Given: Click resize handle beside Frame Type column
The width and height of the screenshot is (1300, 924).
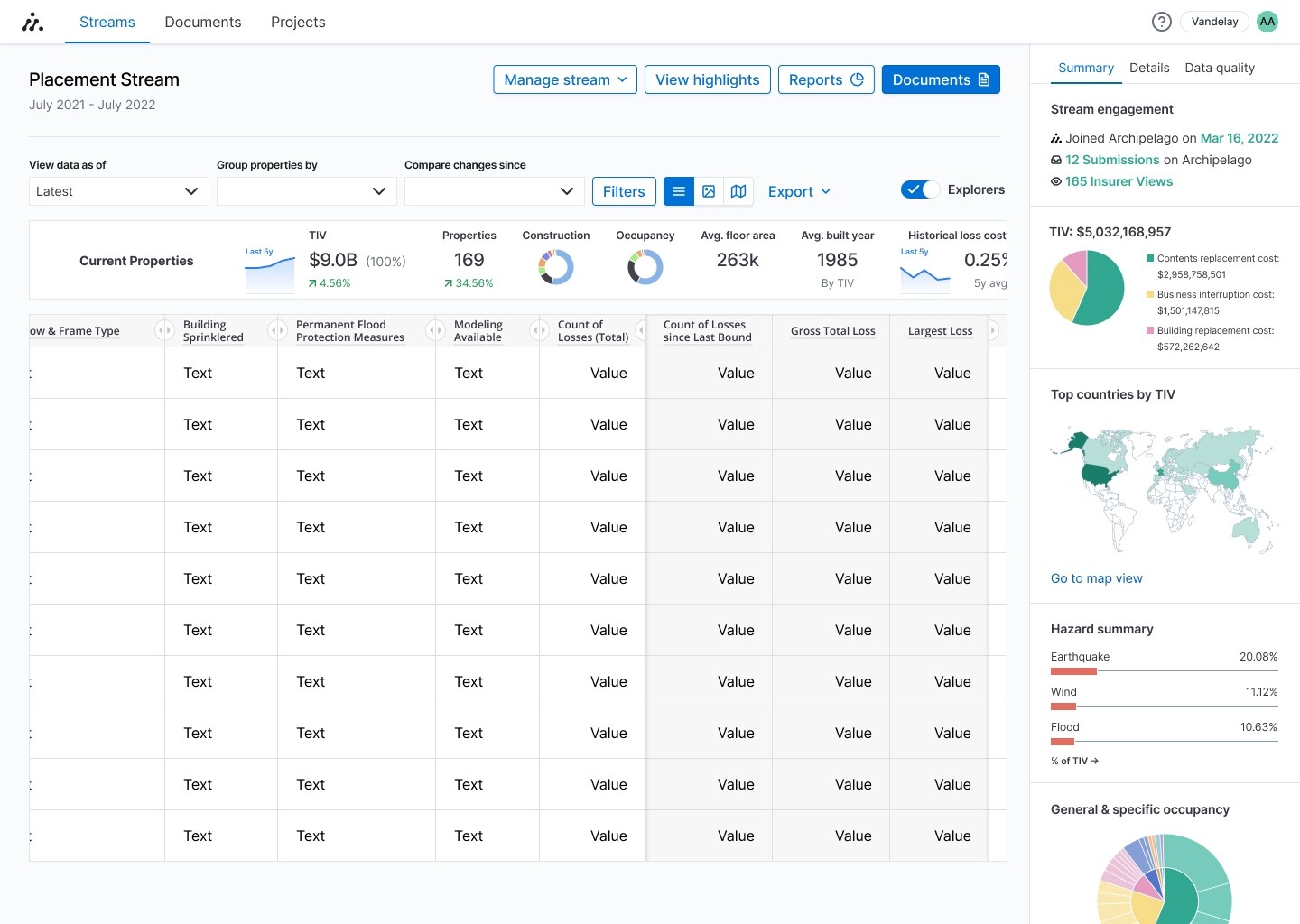Looking at the screenshot, I should pyautogui.click(x=164, y=331).
